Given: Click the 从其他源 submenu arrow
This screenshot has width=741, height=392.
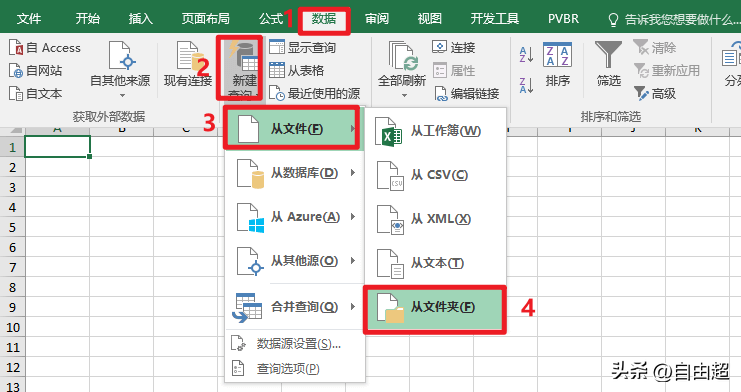Looking at the screenshot, I should tap(353, 261).
